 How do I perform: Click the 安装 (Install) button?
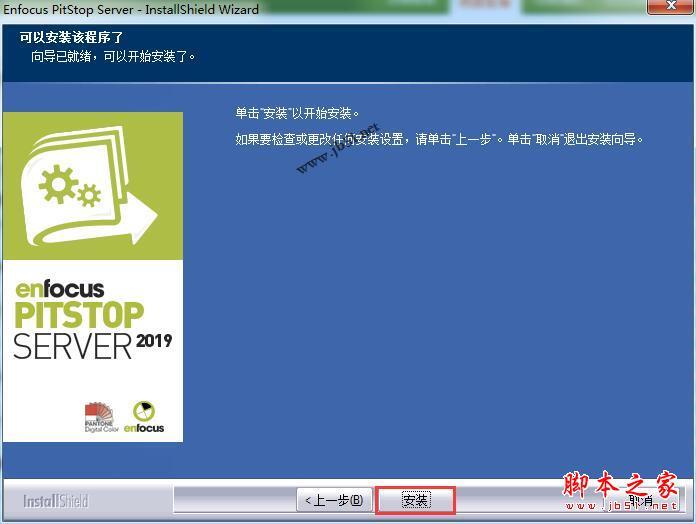(x=415, y=500)
